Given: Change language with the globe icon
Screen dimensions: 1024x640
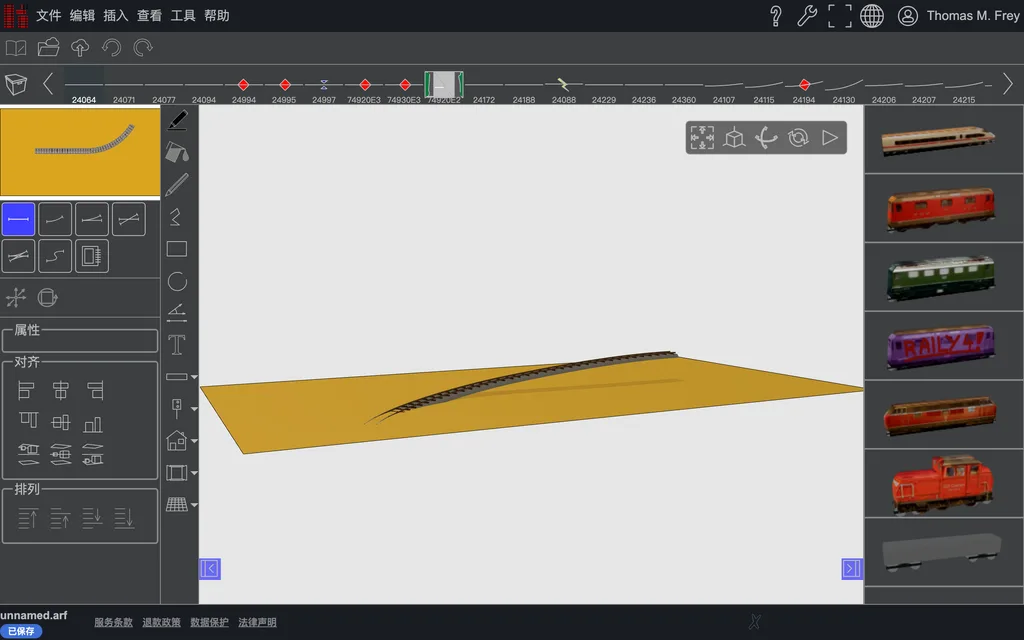Looking at the screenshot, I should tap(872, 16).
